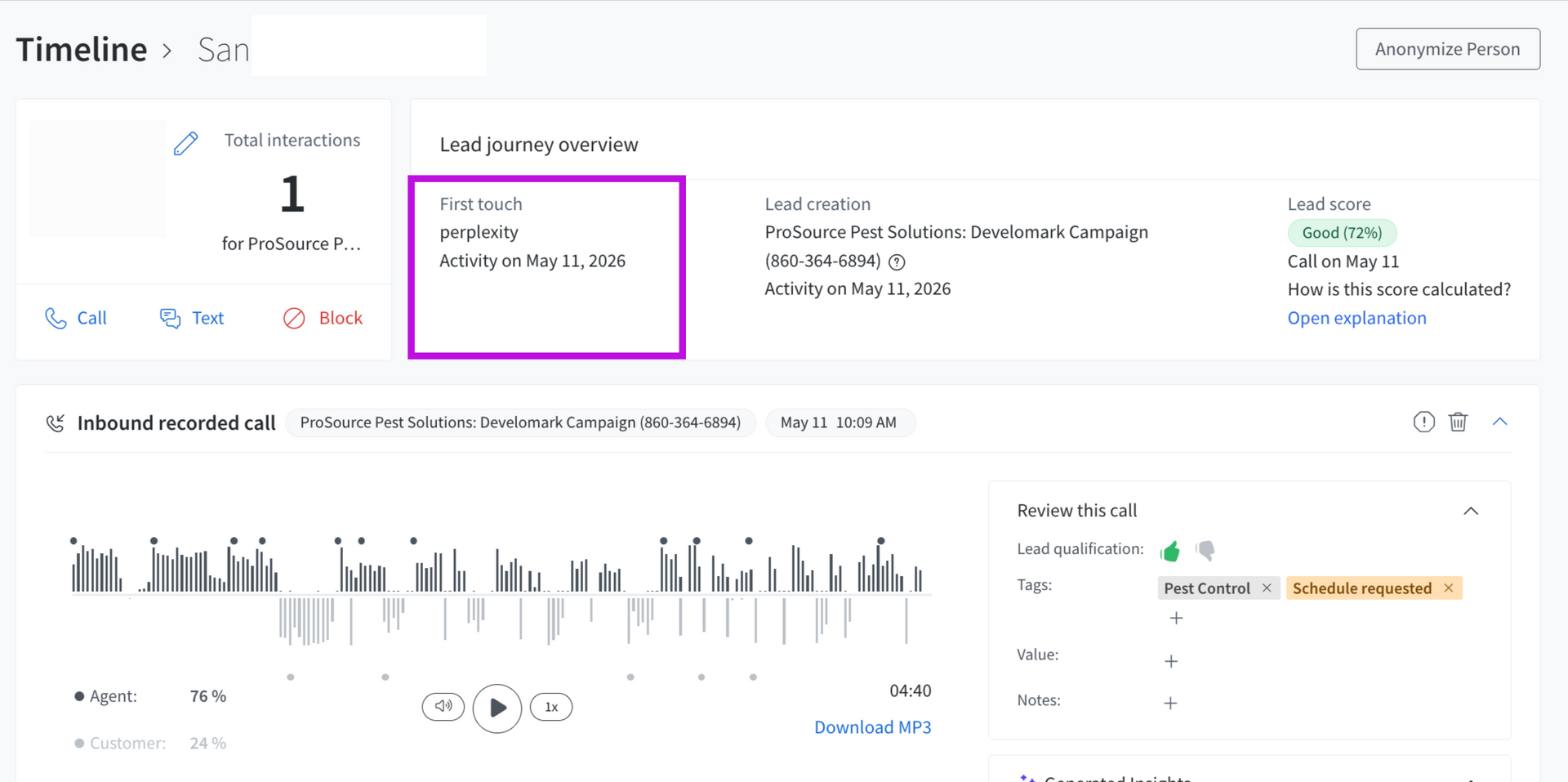Click the Inbound recorded call heading
The height and width of the screenshot is (782, 1568).
(176, 422)
